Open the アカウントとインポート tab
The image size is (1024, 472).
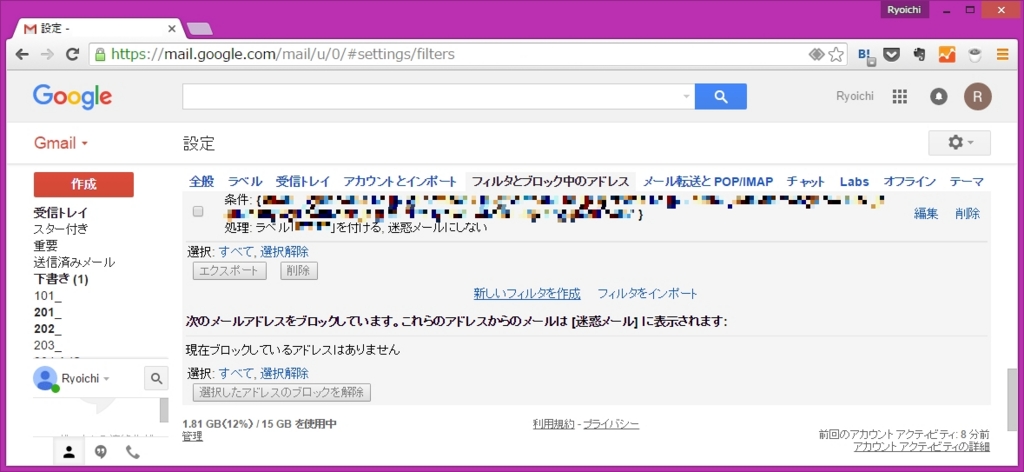click(x=400, y=181)
